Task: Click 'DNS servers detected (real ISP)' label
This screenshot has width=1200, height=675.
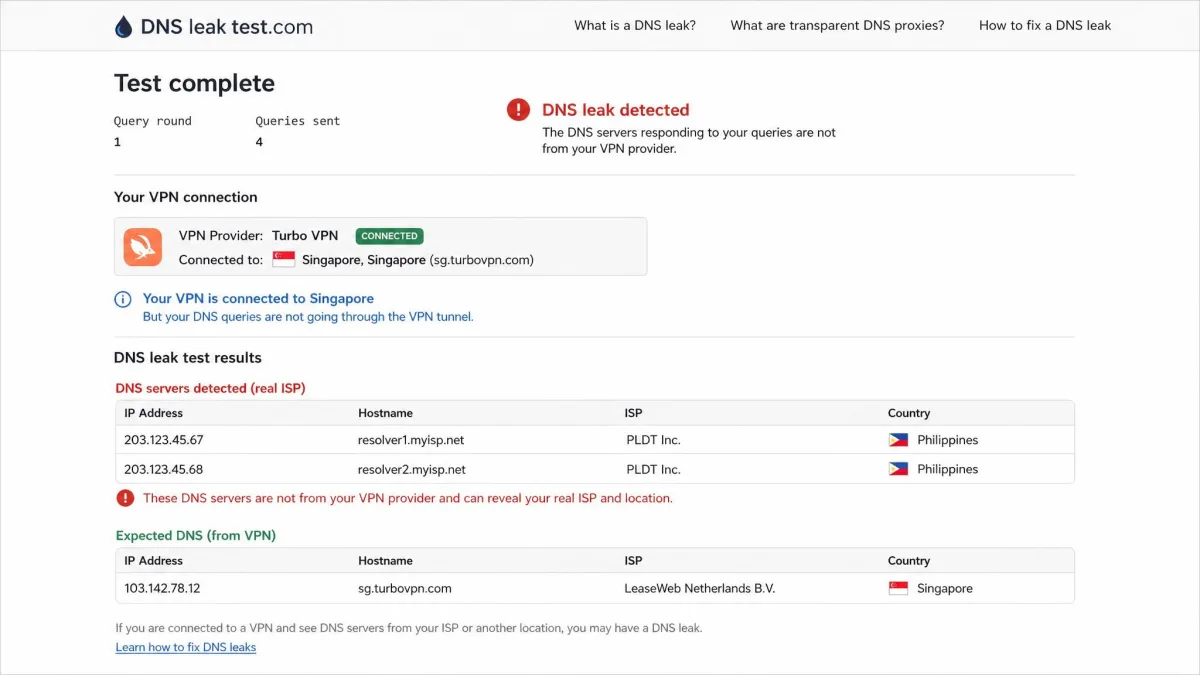Action: (x=211, y=388)
